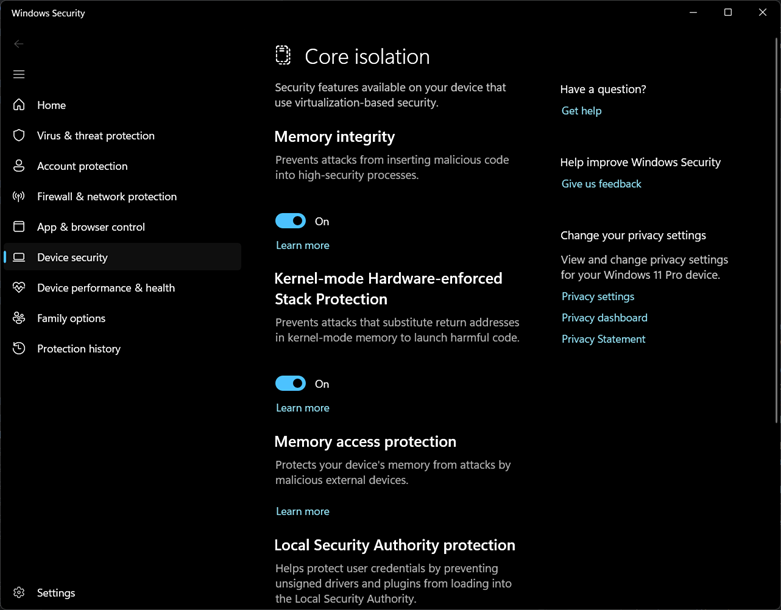Expand the hamburger navigation menu

point(19,74)
